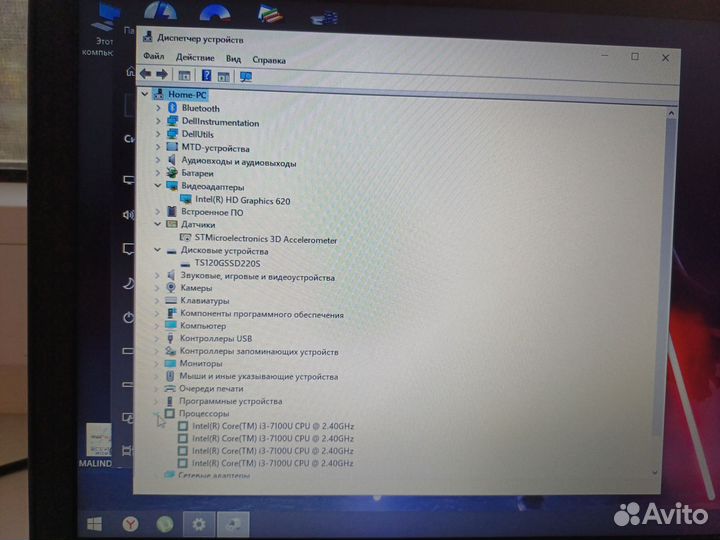This screenshot has width=720, height=540.
Task: Expand the Bluetooth category
Action: click(x=158, y=107)
